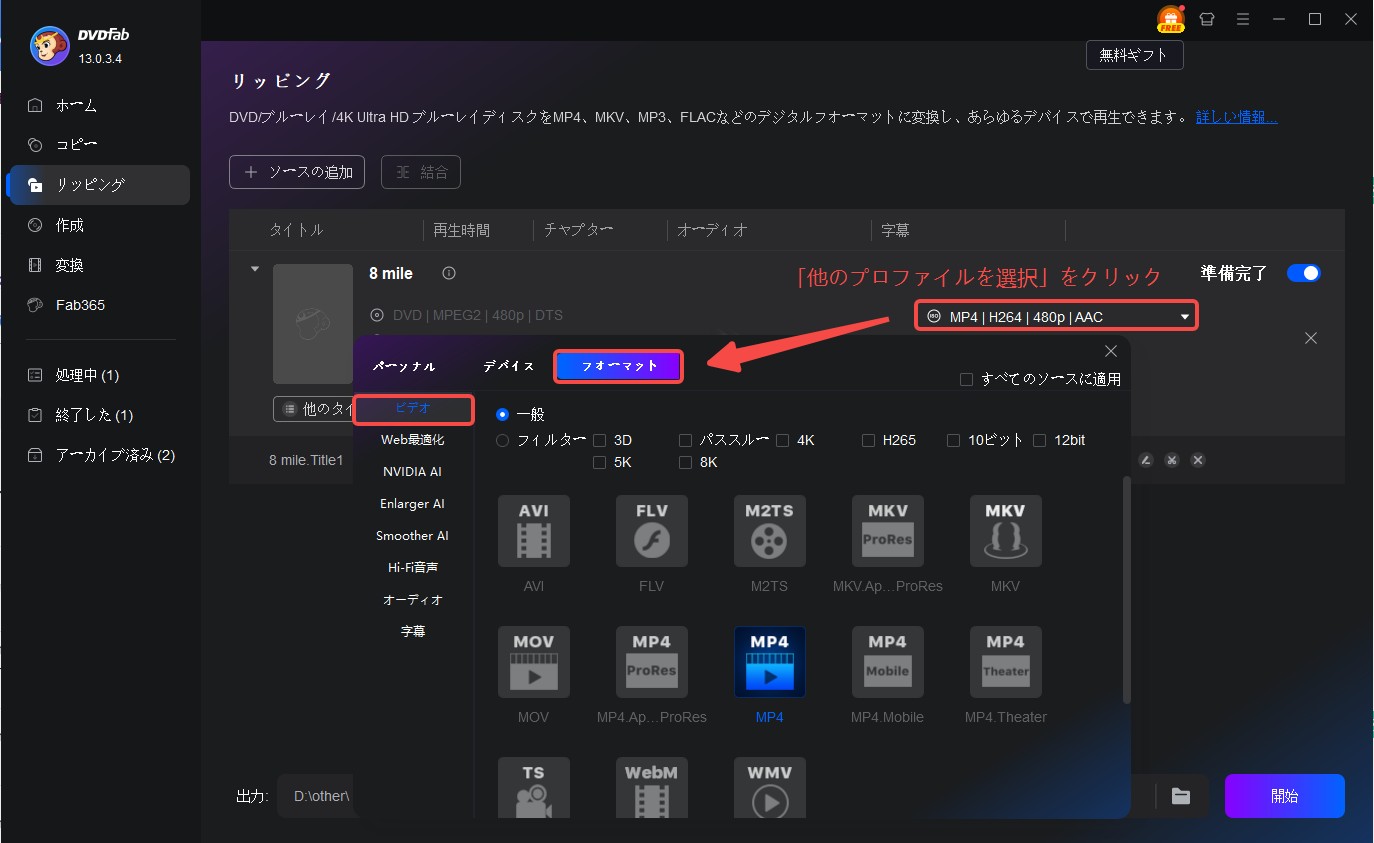Viewport: 1374px width, 843px height.
Task: Check apply to all sources checkbox
Action: click(966, 379)
